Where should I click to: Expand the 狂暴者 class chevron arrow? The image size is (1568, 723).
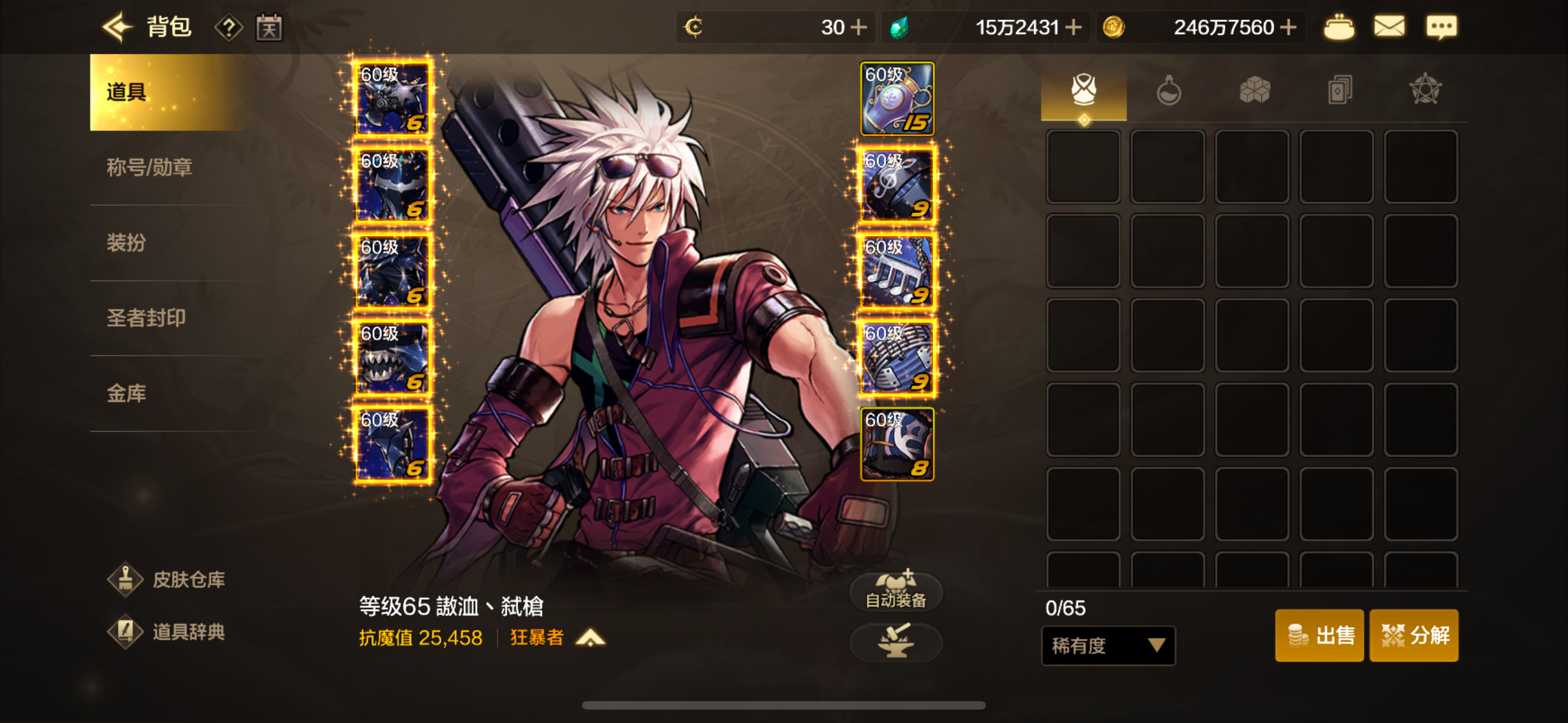590,638
